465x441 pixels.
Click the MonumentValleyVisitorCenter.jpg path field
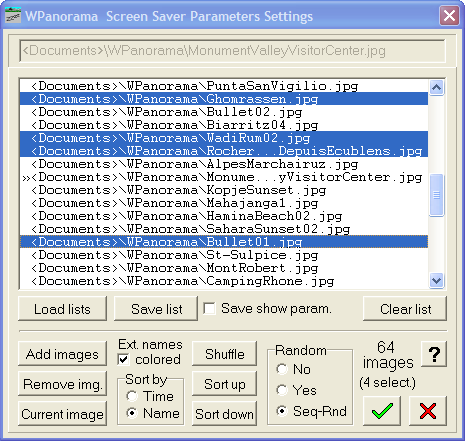click(x=232, y=51)
